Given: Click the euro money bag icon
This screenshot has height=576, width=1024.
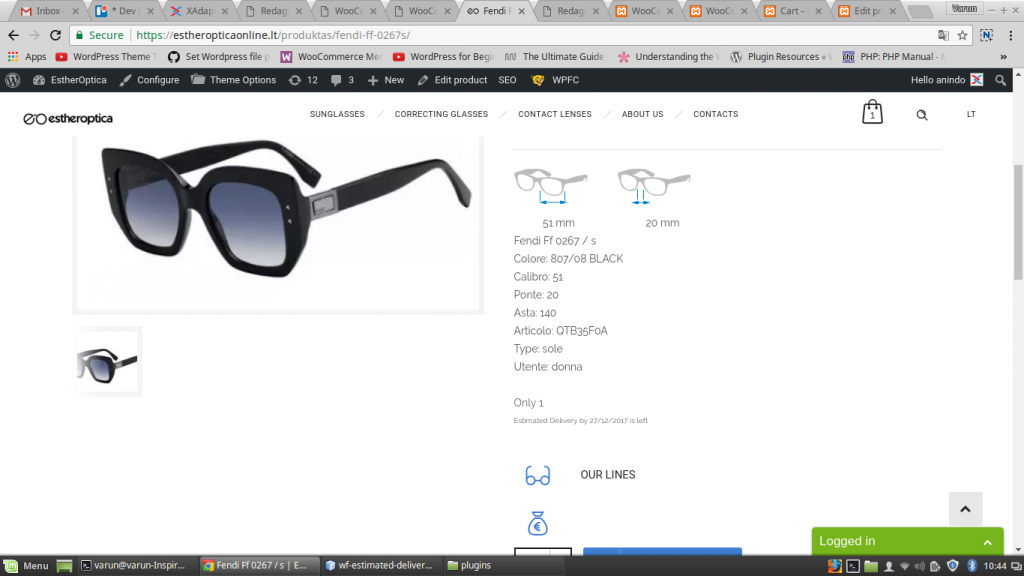Looking at the screenshot, I should [x=537, y=523].
